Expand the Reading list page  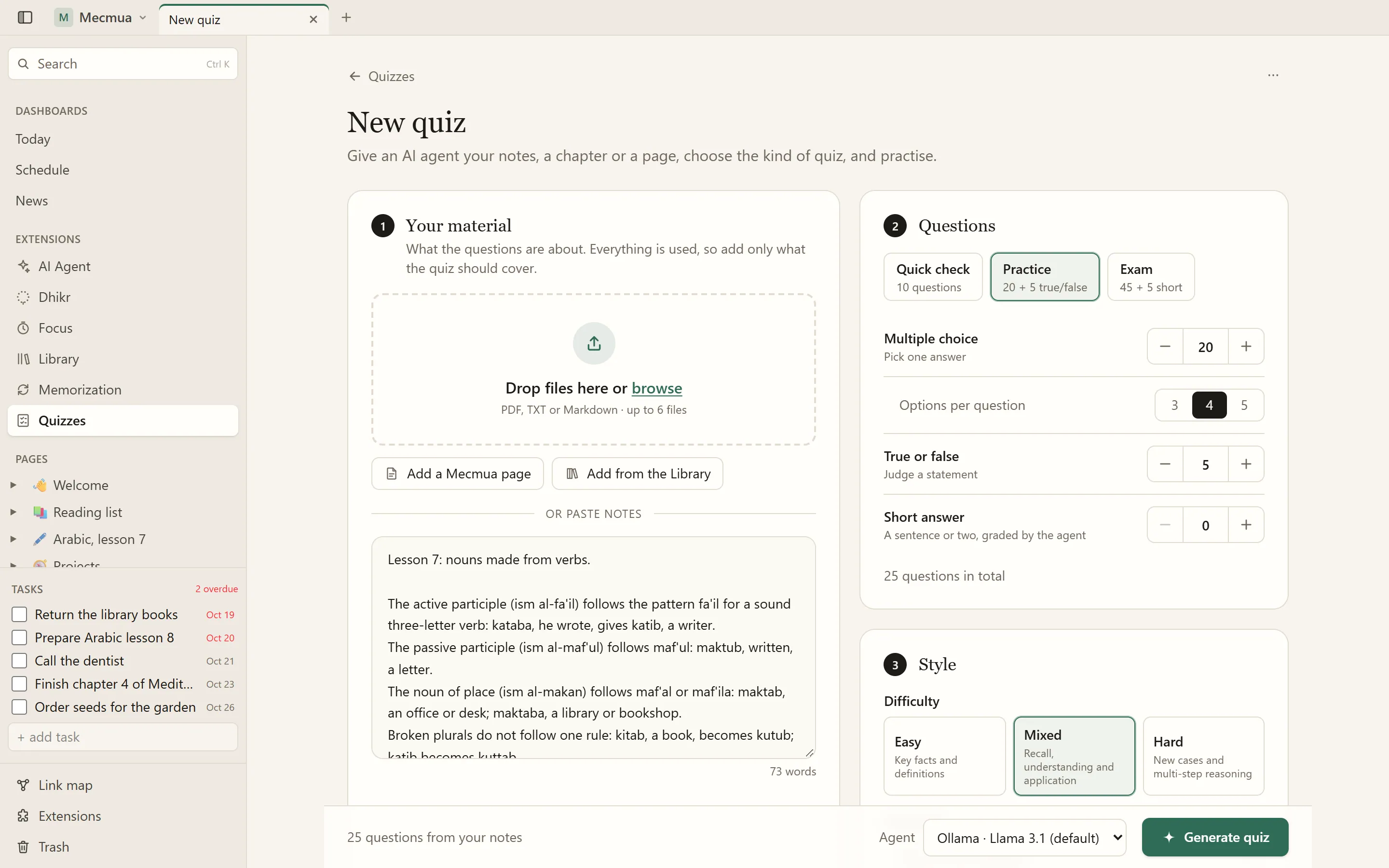pyautogui.click(x=13, y=512)
